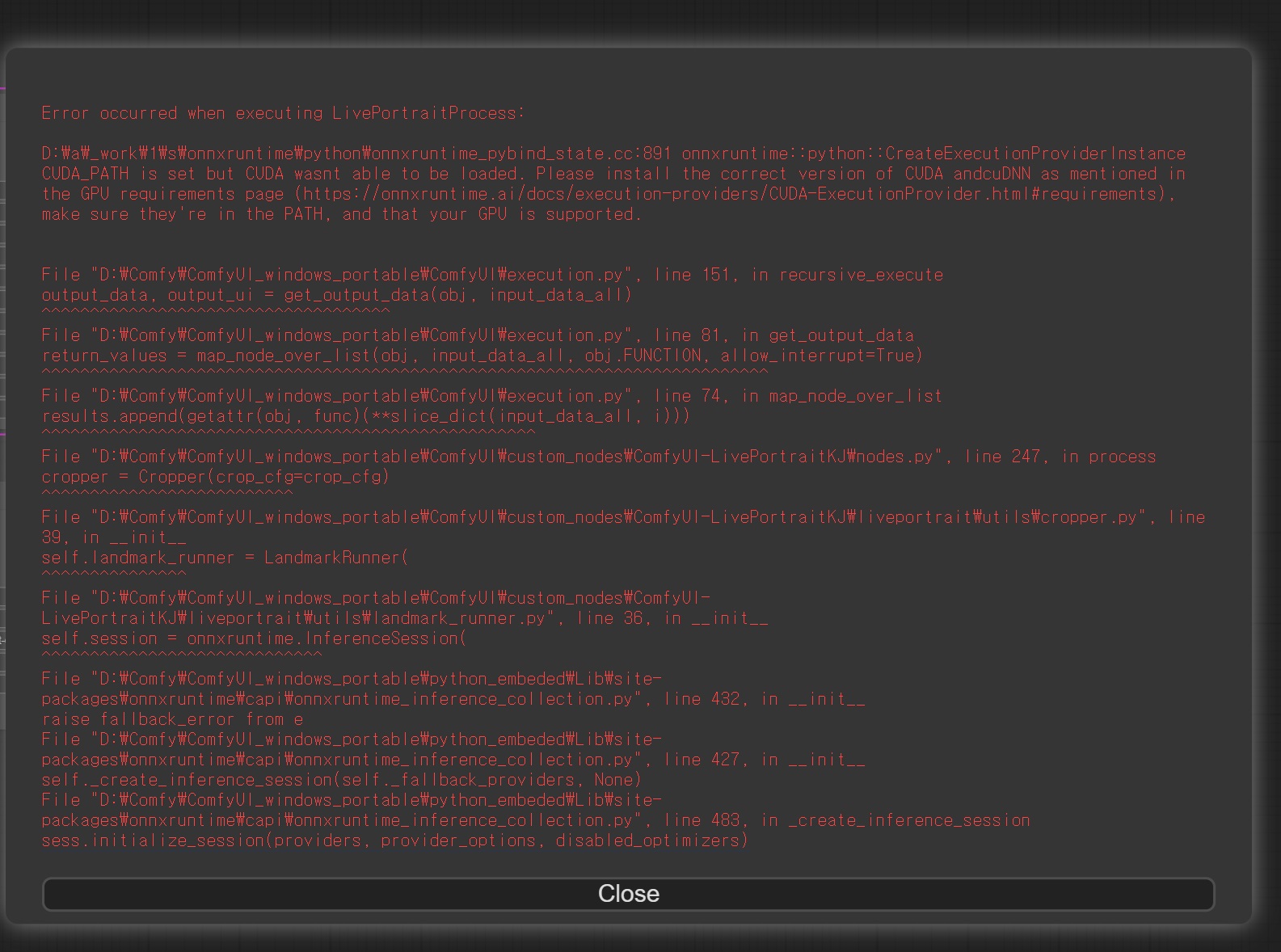Click the traceback line "line 81, in get_output_data"

pyautogui.click(x=478, y=335)
